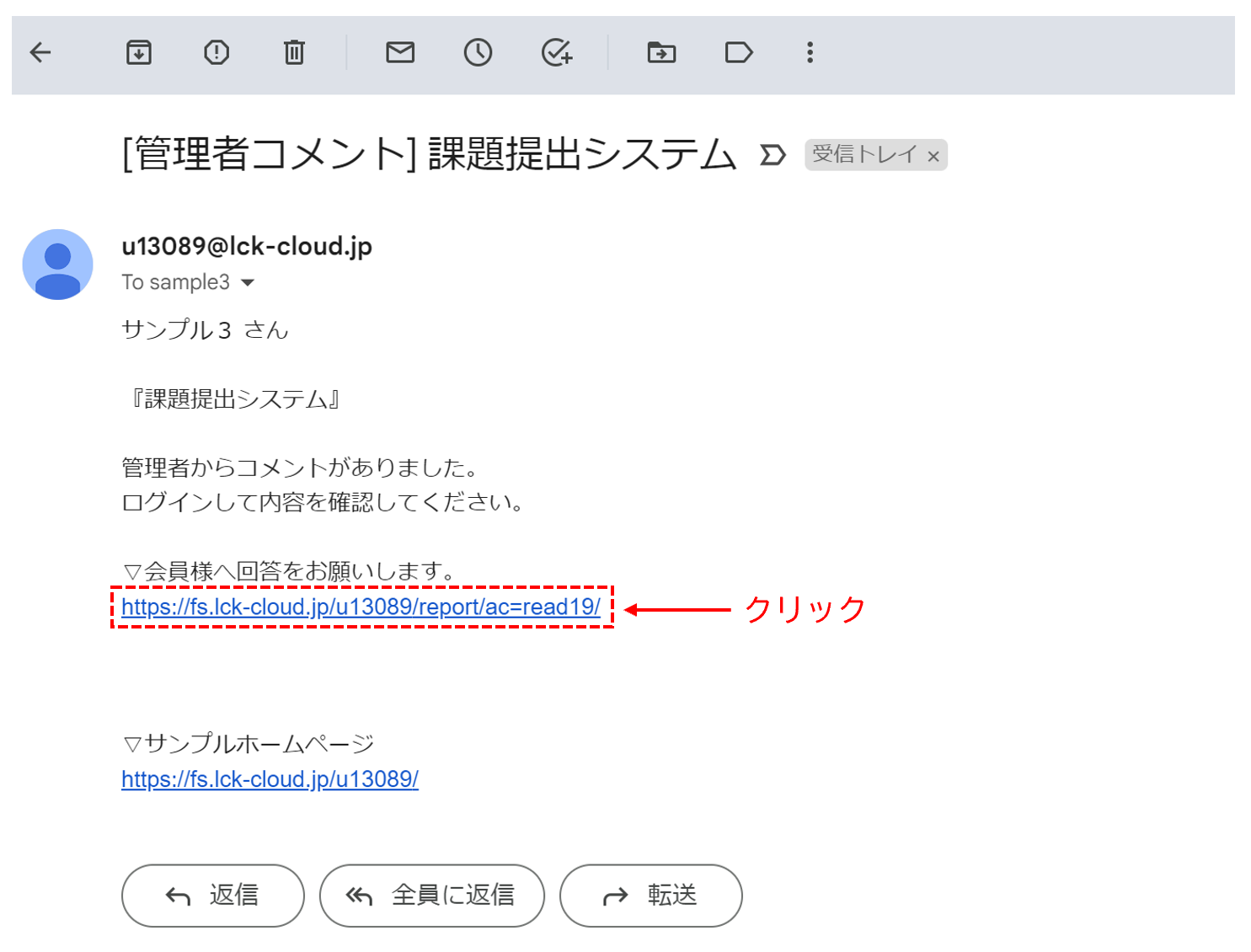Open the more options three-dot menu
Viewport: 1251px width, 952px height.
(x=809, y=52)
